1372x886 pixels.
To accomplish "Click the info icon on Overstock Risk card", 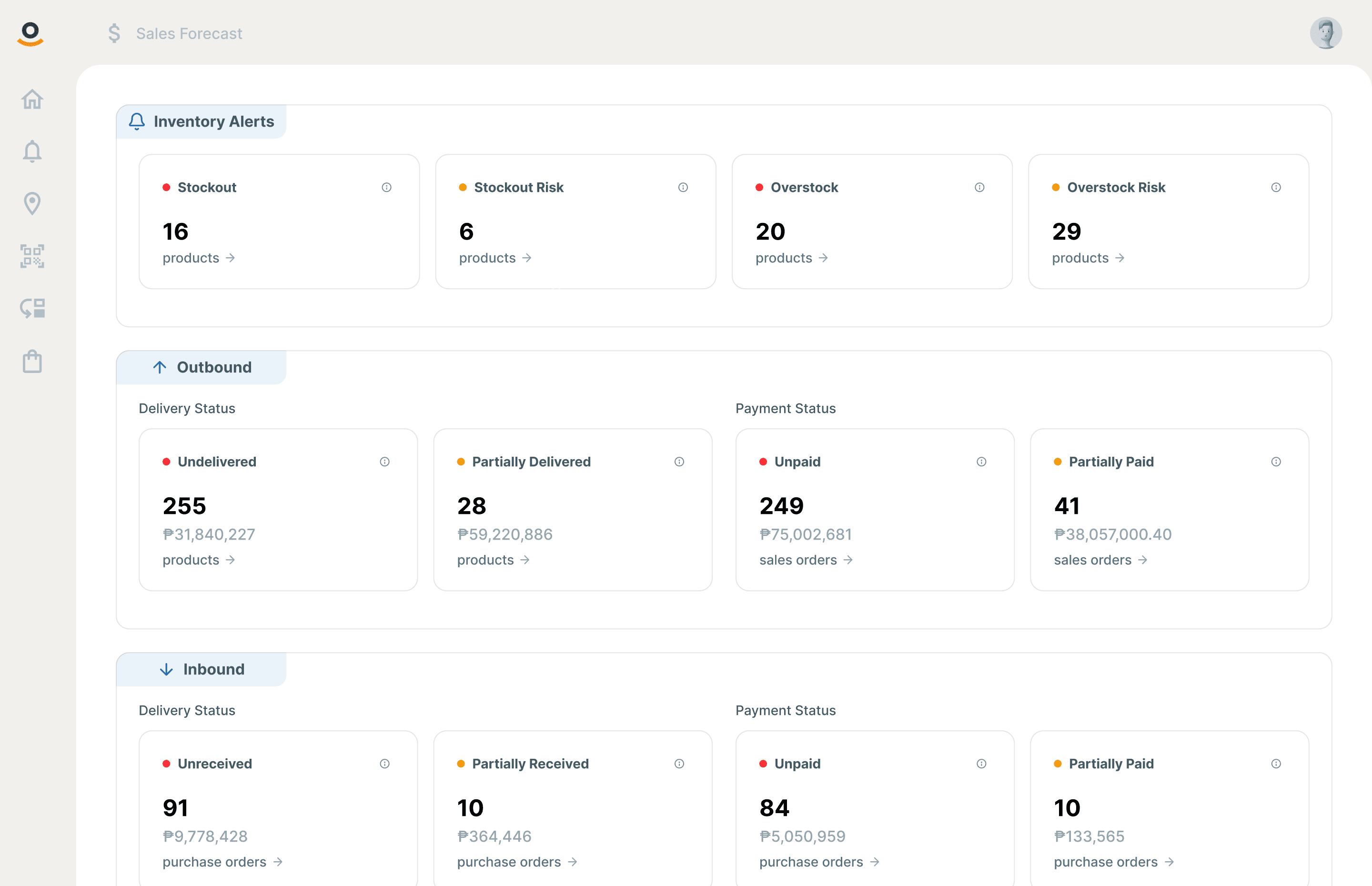I will [1276, 188].
